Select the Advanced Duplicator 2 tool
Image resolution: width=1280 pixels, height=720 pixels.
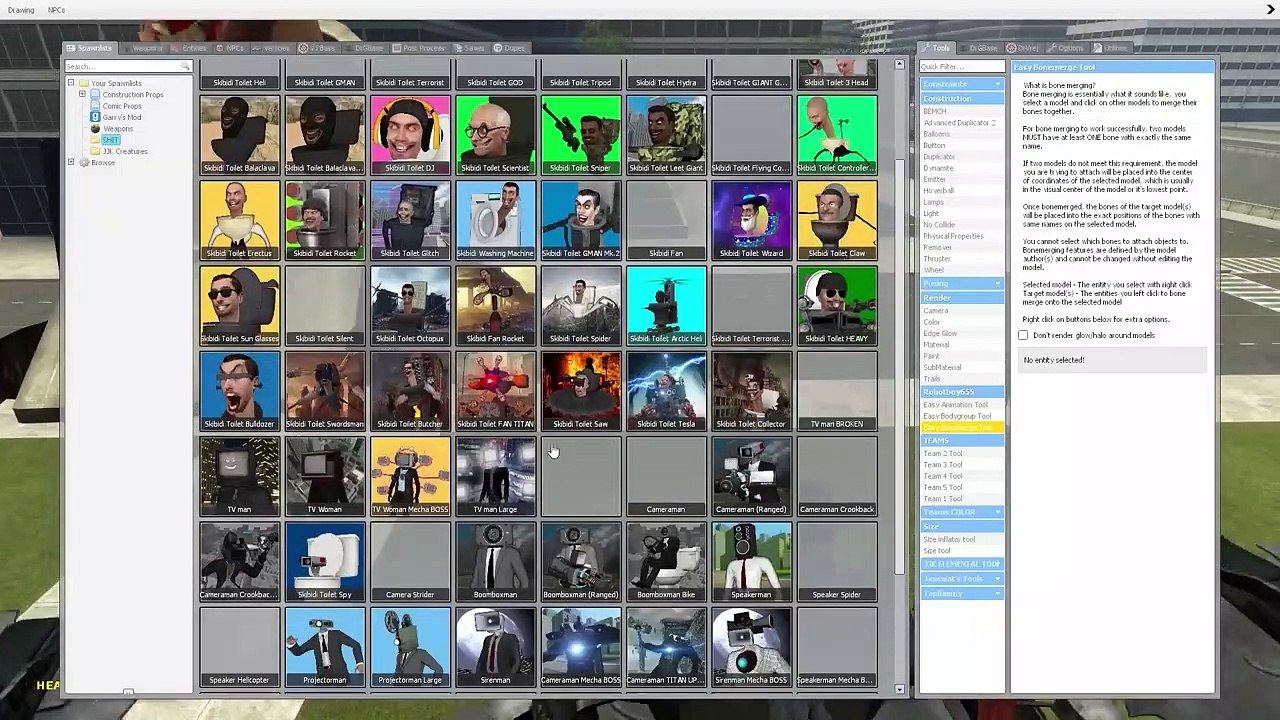pos(960,123)
